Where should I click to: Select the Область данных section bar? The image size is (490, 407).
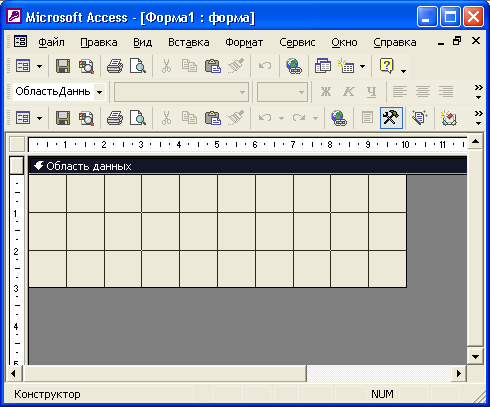pos(248,166)
